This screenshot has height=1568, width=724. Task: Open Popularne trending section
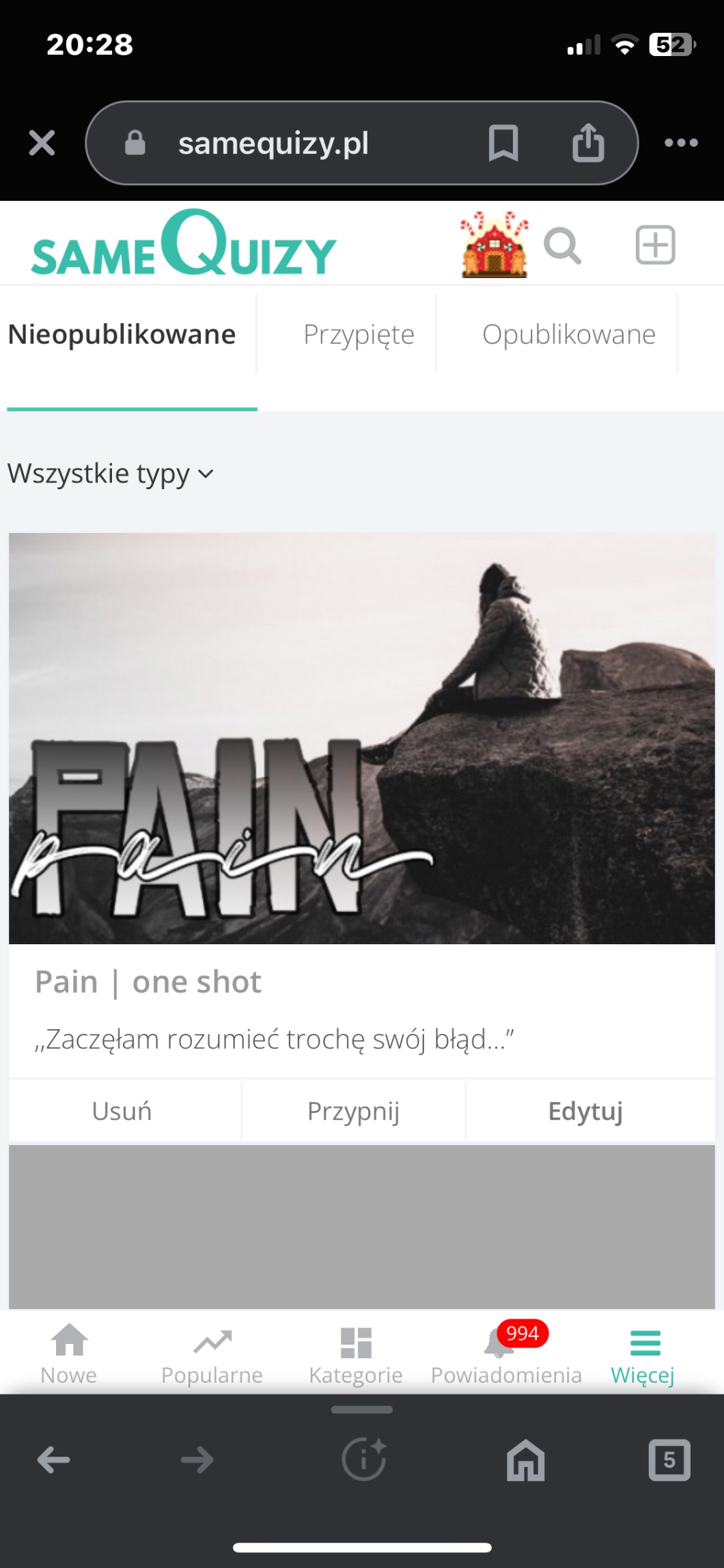click(212, 1354)
